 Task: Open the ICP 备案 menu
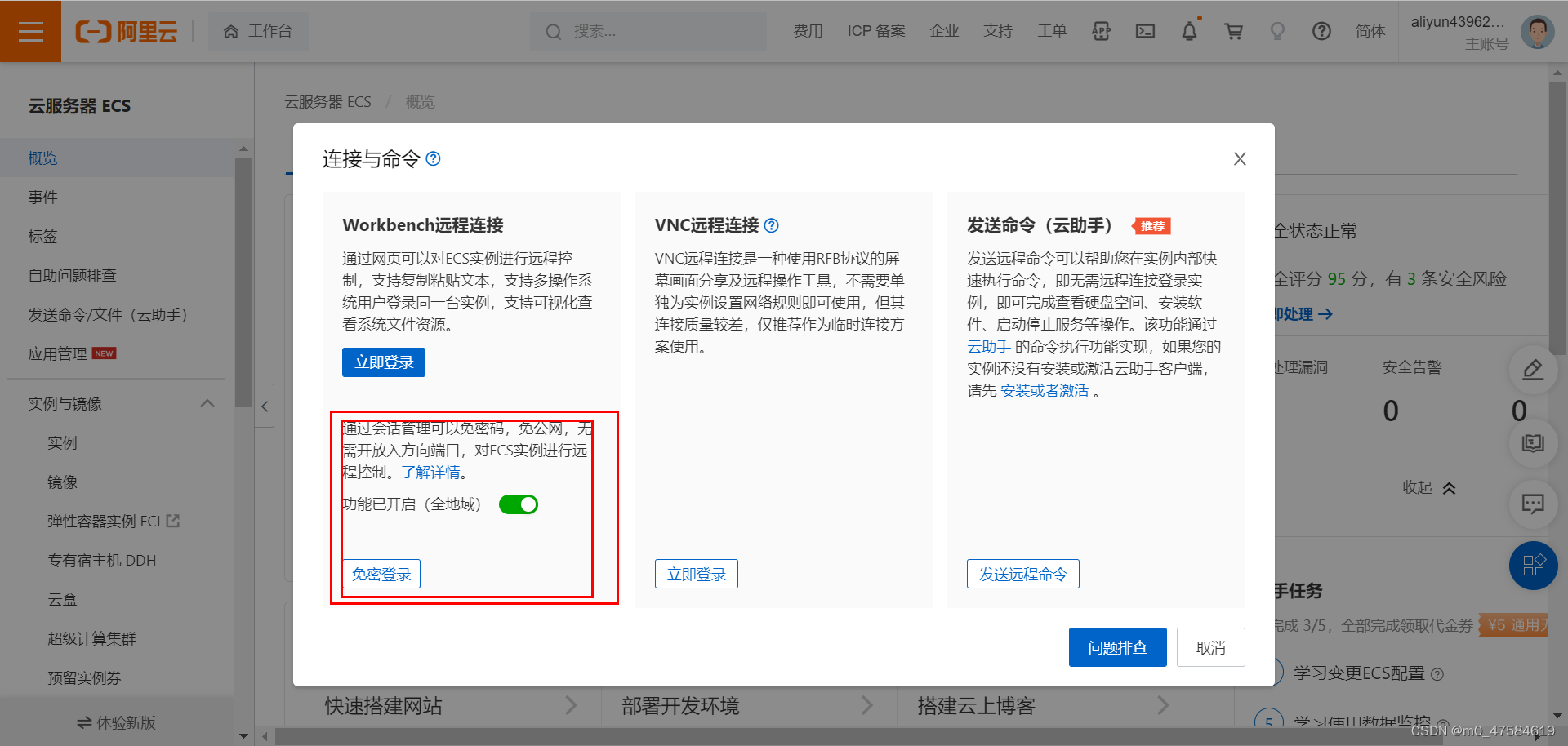click(876, 31)
